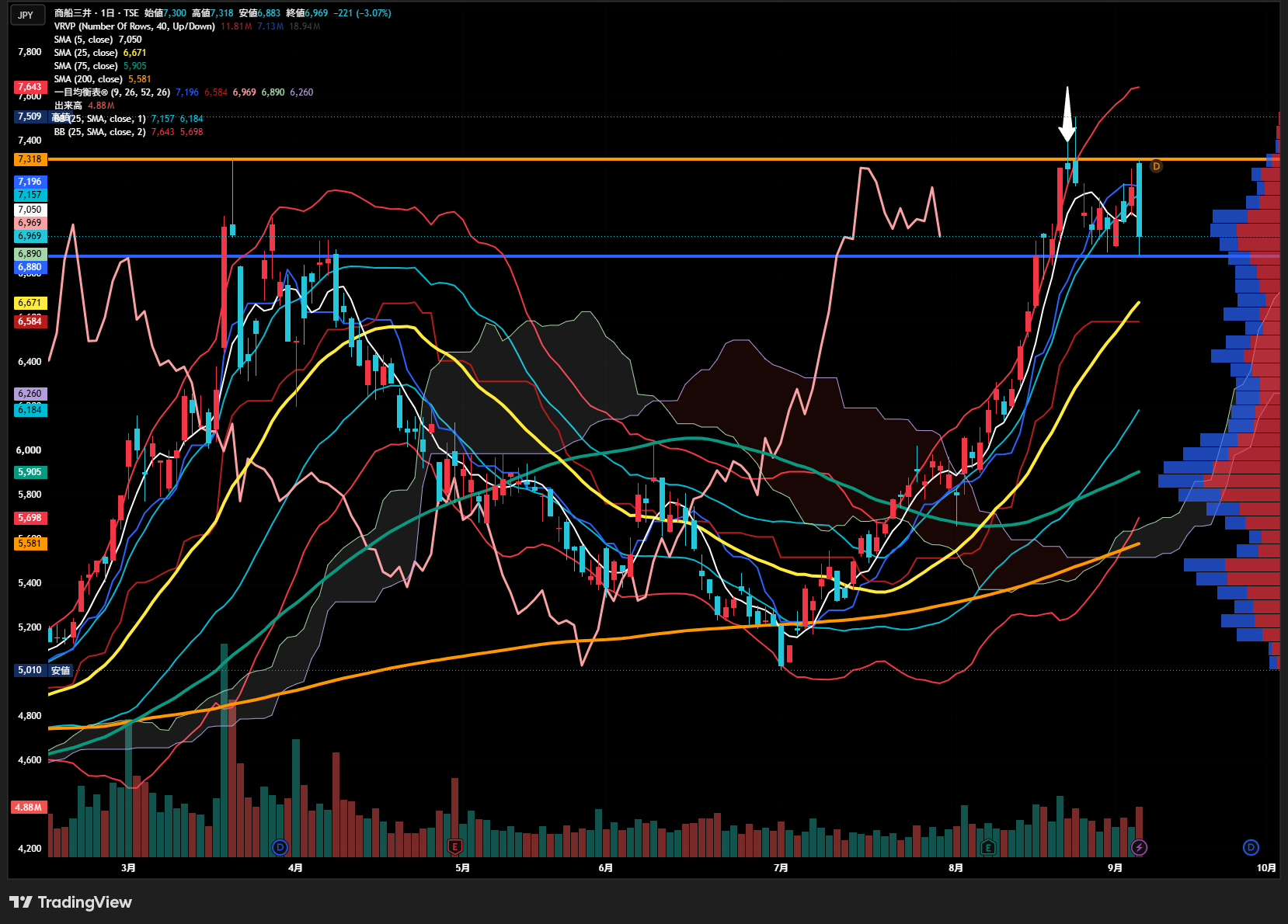Click the purple lightning bolt event icon
The width and height of the screenshot is (1288, 924).
click(x=1139, y=847)
